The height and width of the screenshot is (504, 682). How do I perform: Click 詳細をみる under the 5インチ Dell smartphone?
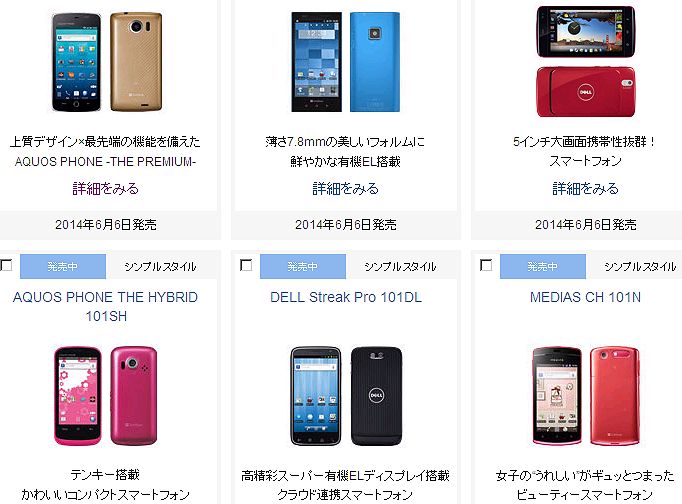pos(585,189)
